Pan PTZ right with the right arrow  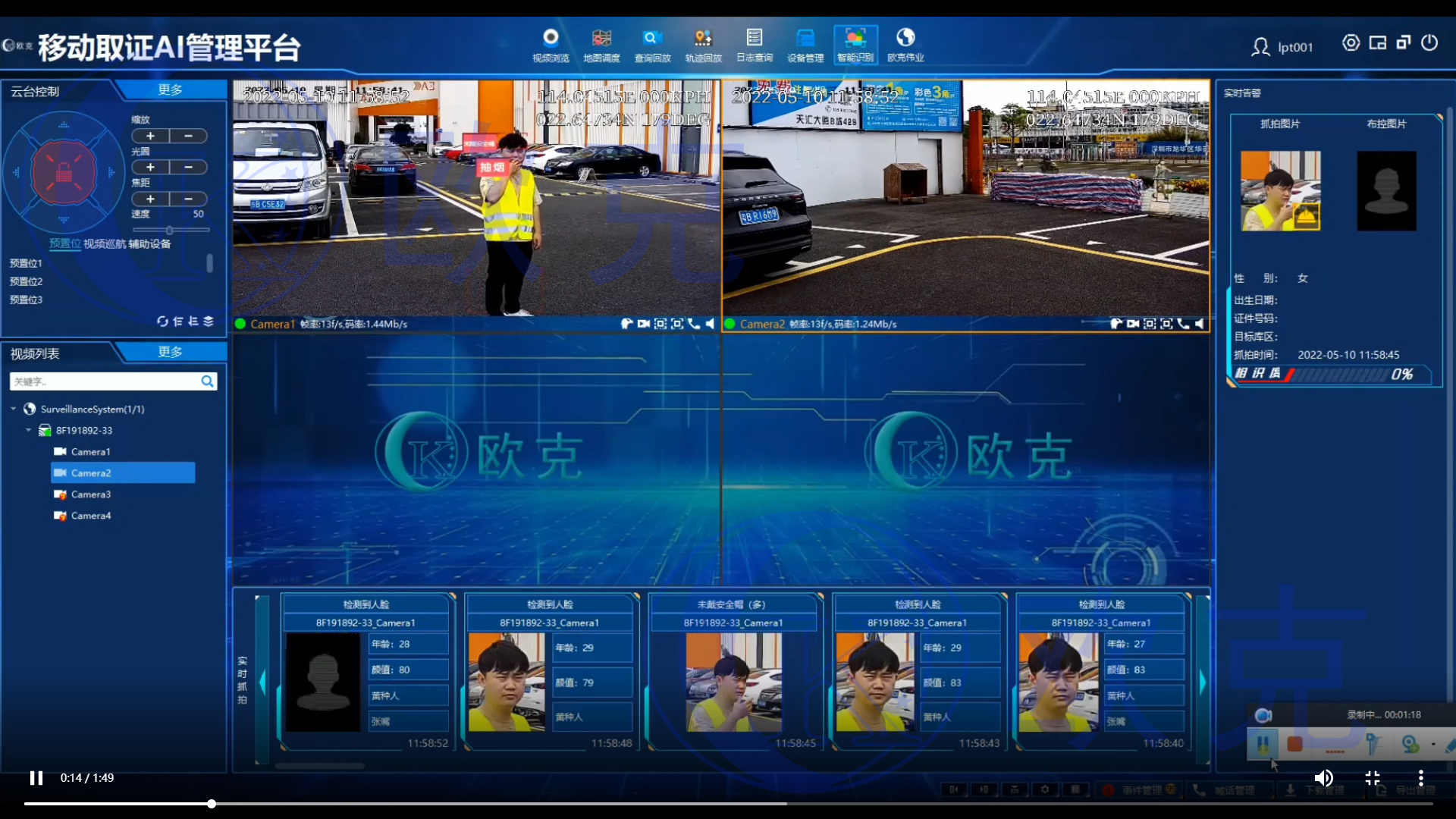click(111, 173)
